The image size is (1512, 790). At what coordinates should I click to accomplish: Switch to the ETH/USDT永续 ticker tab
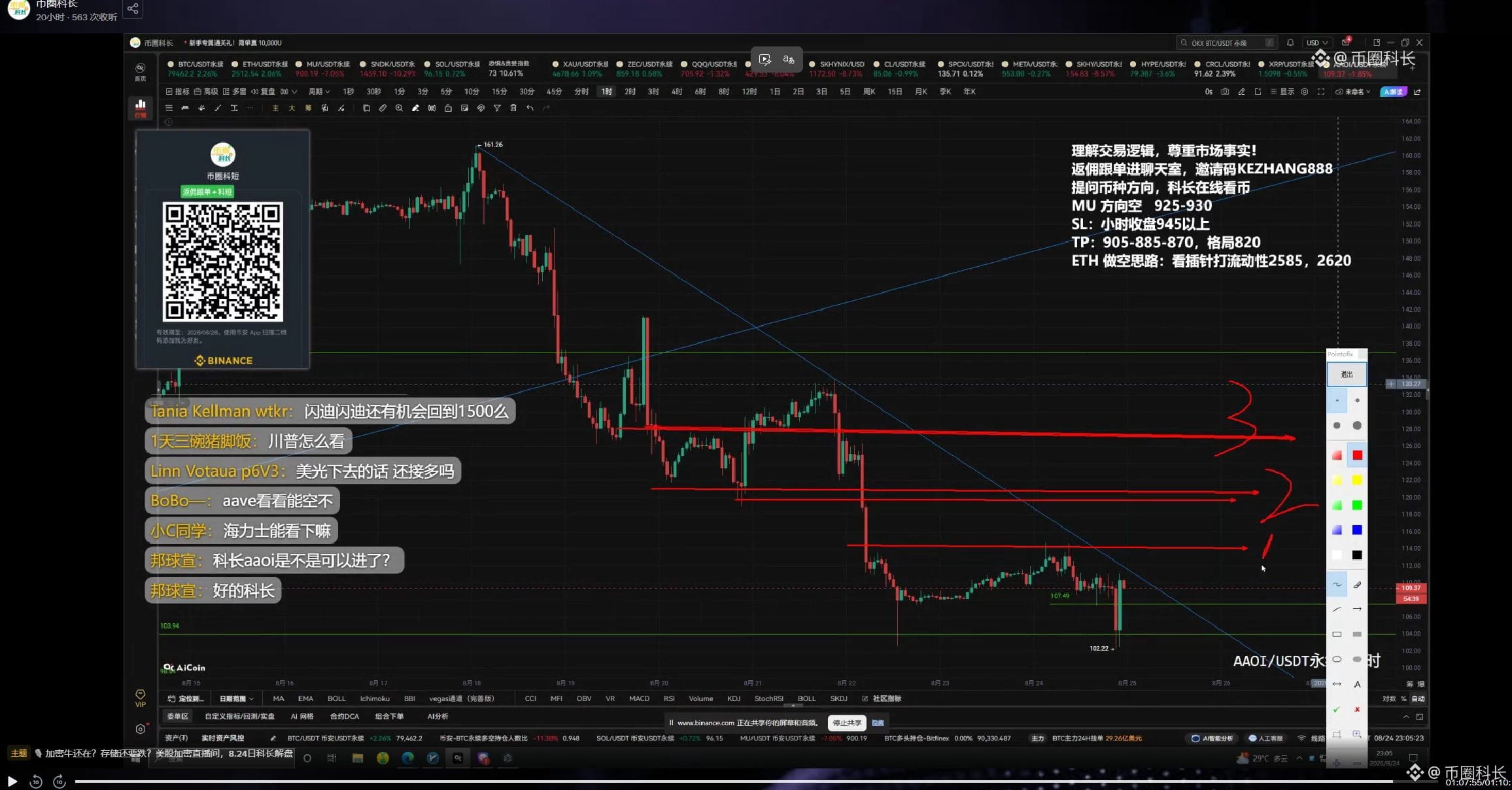pos(259,69)
